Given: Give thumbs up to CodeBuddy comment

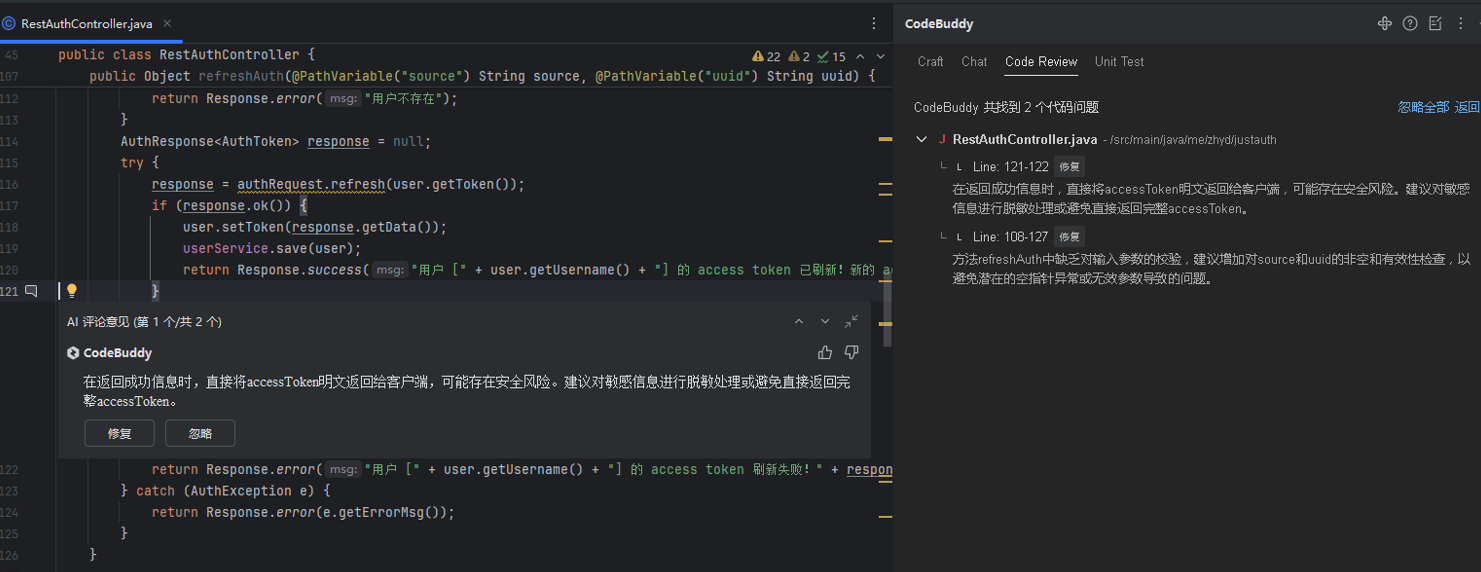Looking at the screenshot, I should pos(825,352).
